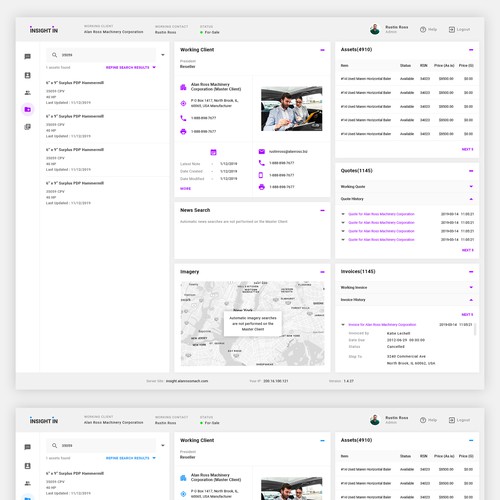Open the contact card icon in blue dashboard sidebar
The image size is (500, 500).
[28, 466]
